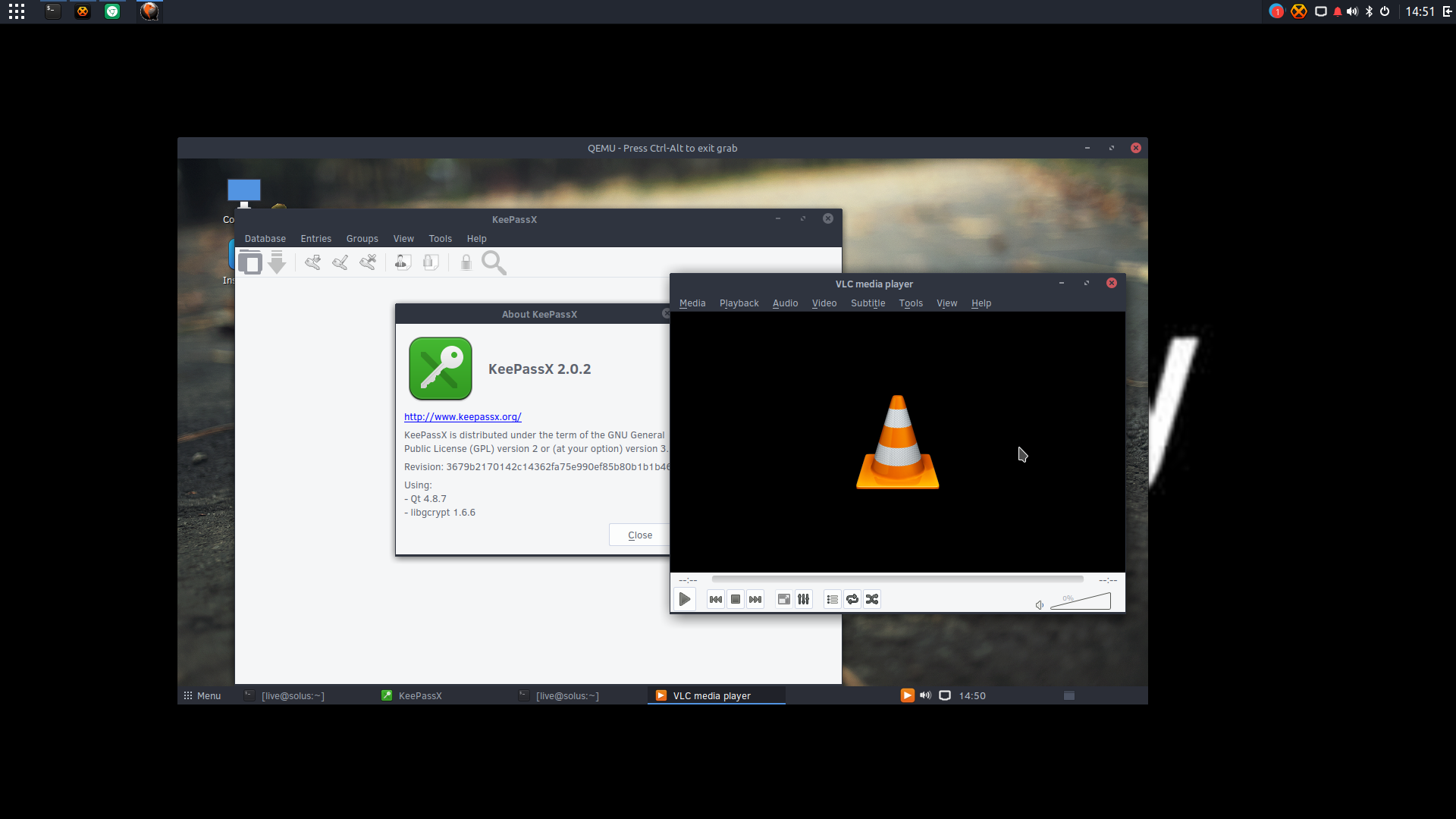Click the add new entry key icon
1456x819 pixels.
tap(312, 262)
